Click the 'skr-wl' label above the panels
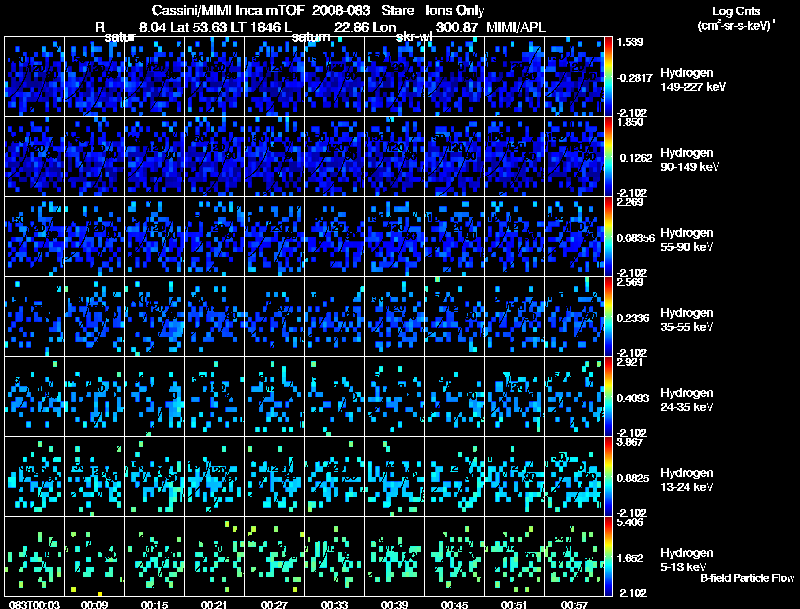800x609 pixels. point(414,37)
